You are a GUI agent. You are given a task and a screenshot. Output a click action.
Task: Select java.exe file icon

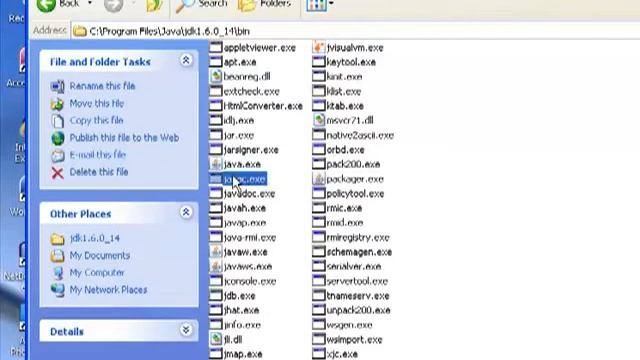pyautogui.click(x=216, y=164)
